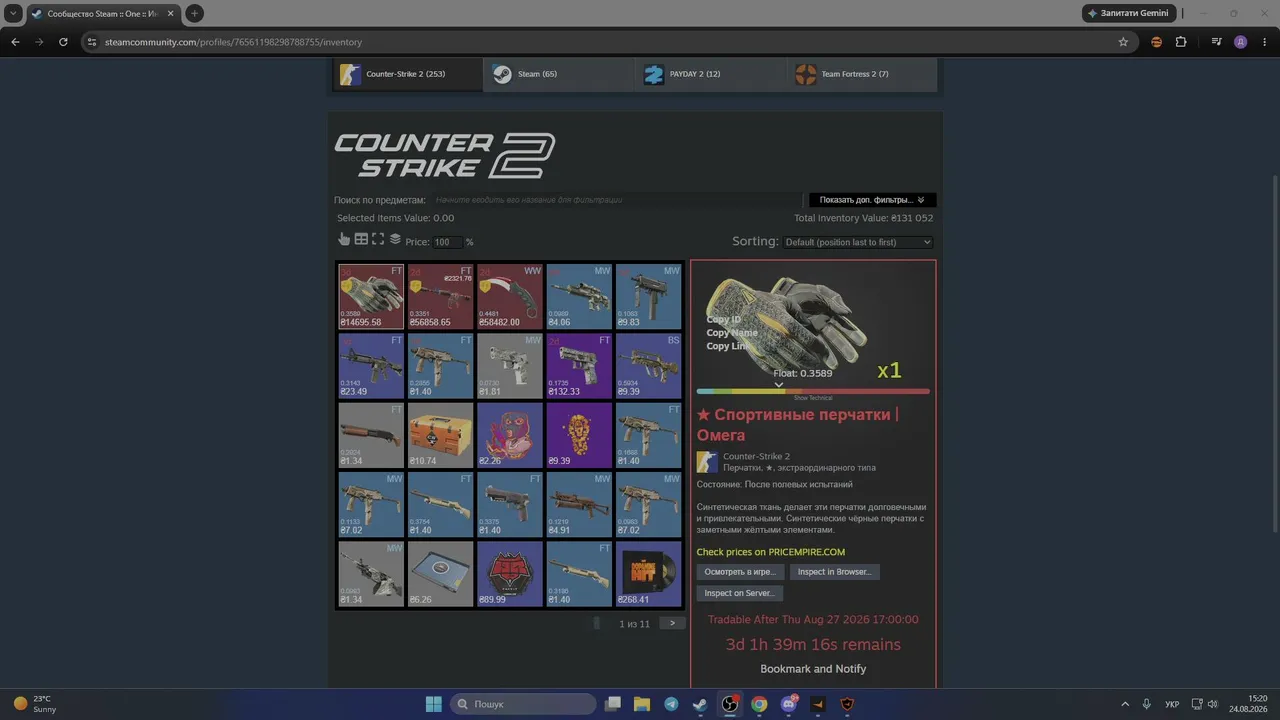Open a new browser tab

point(195,13)
